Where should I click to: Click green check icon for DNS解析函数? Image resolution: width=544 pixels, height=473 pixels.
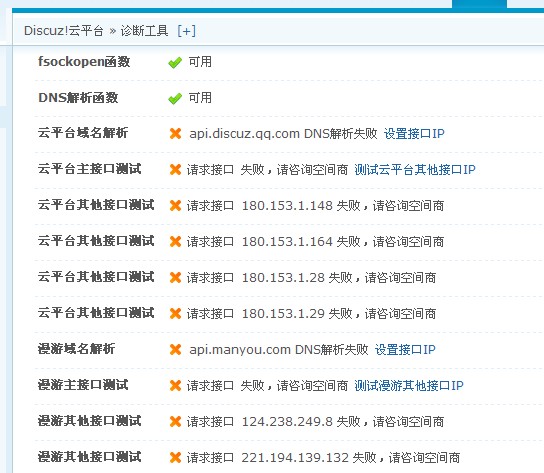pos(175,99)
